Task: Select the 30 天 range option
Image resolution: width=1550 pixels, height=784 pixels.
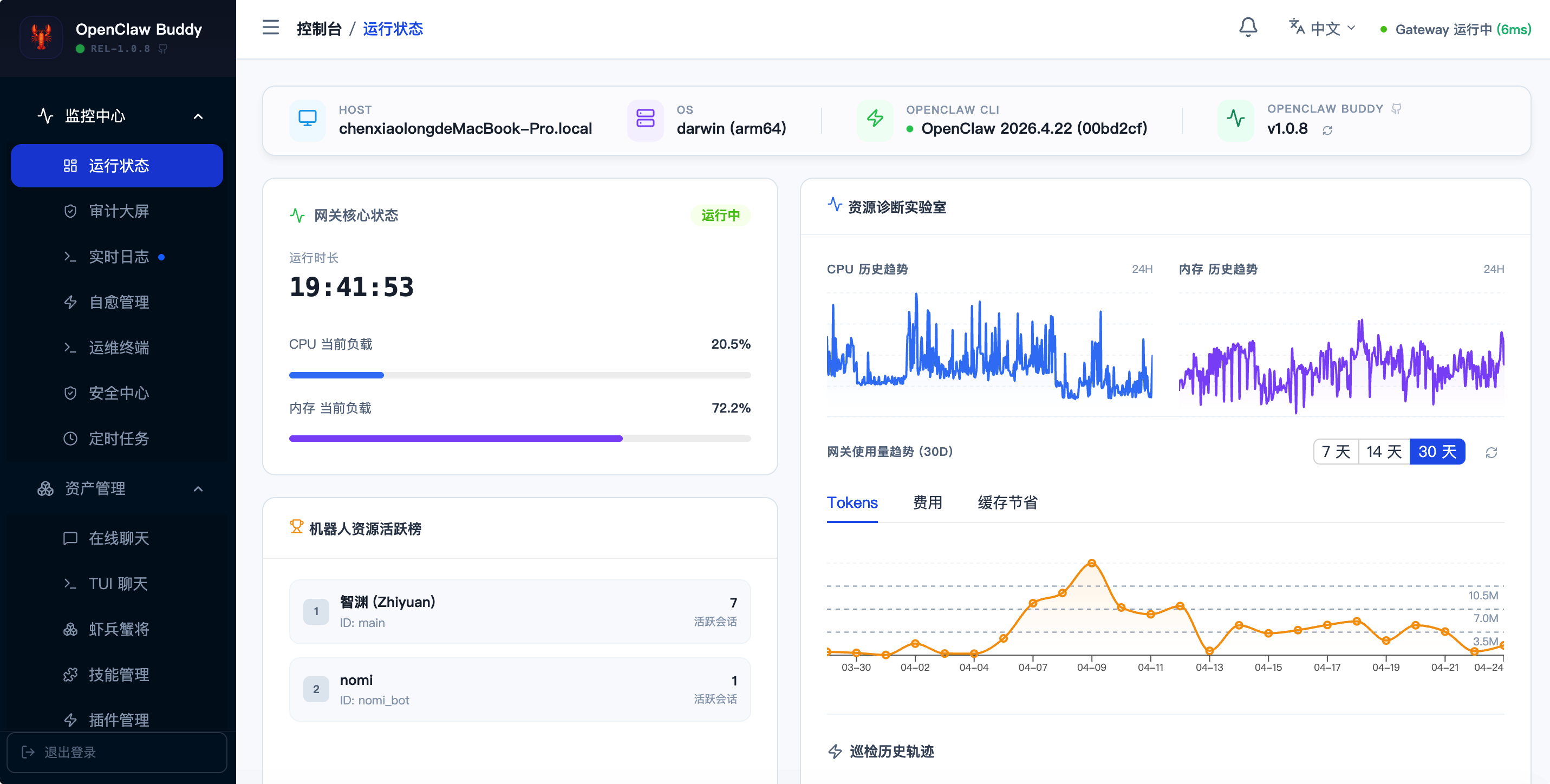Action: (x=1437, y=452)
